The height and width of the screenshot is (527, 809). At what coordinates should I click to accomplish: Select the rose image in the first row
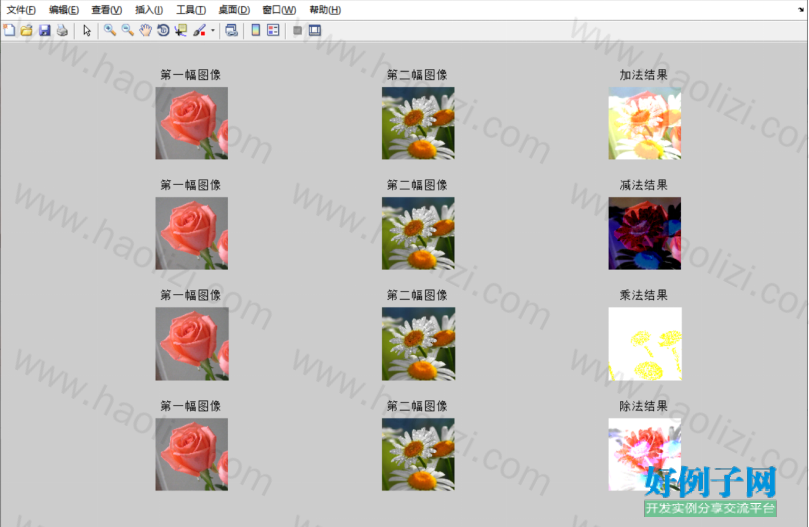point(191,123)
